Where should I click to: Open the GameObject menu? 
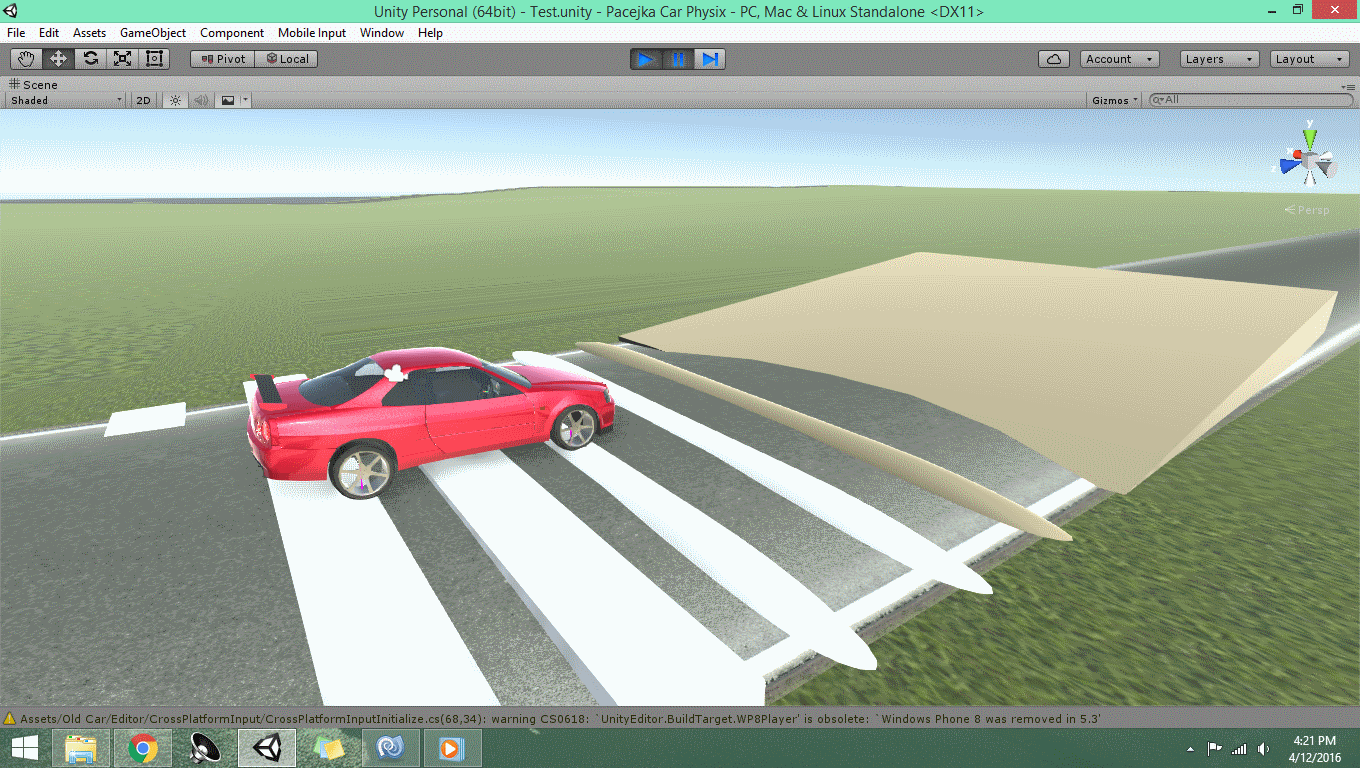click(153, 33)
